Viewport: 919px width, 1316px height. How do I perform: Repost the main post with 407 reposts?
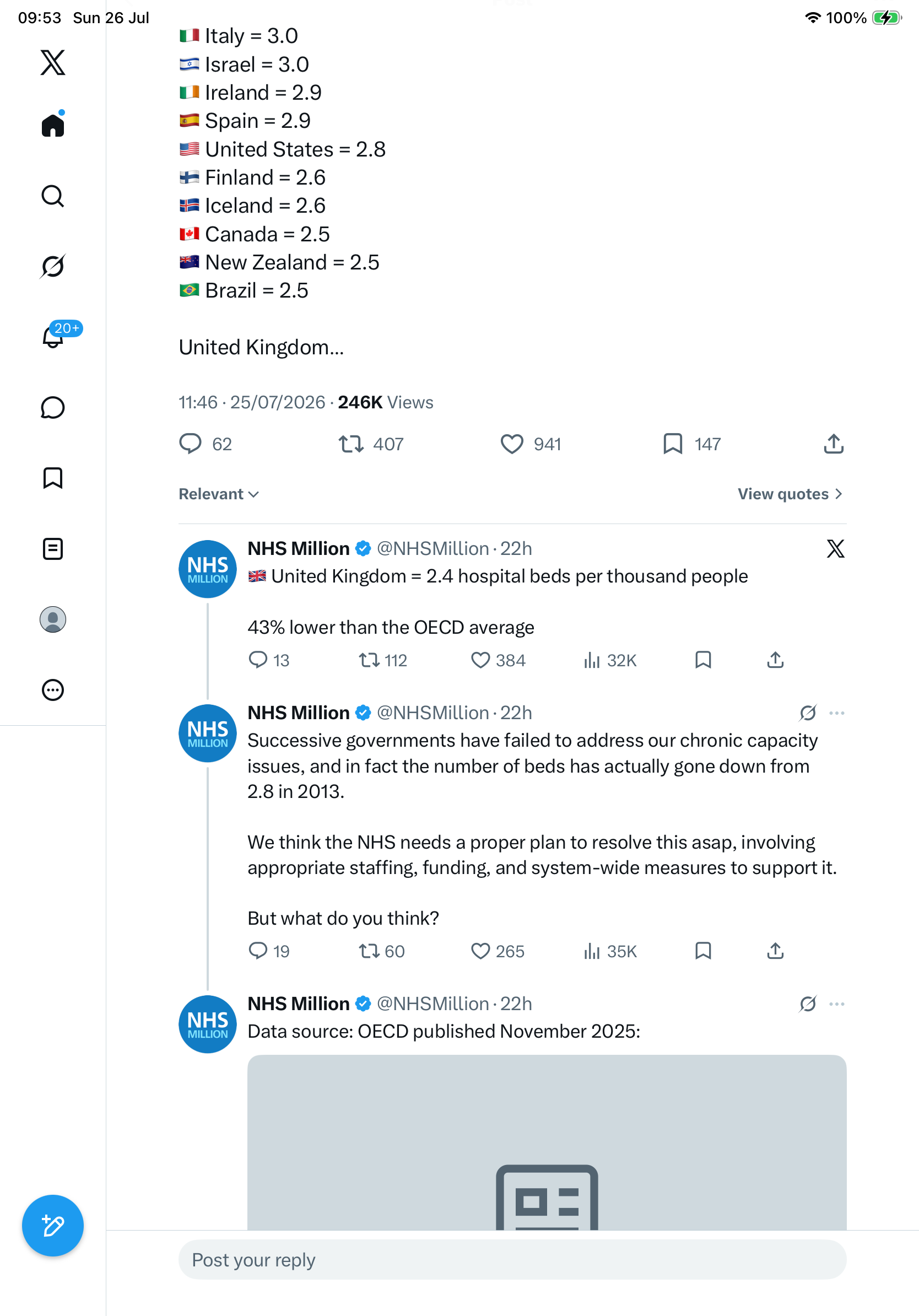click(x=350, y=444)
